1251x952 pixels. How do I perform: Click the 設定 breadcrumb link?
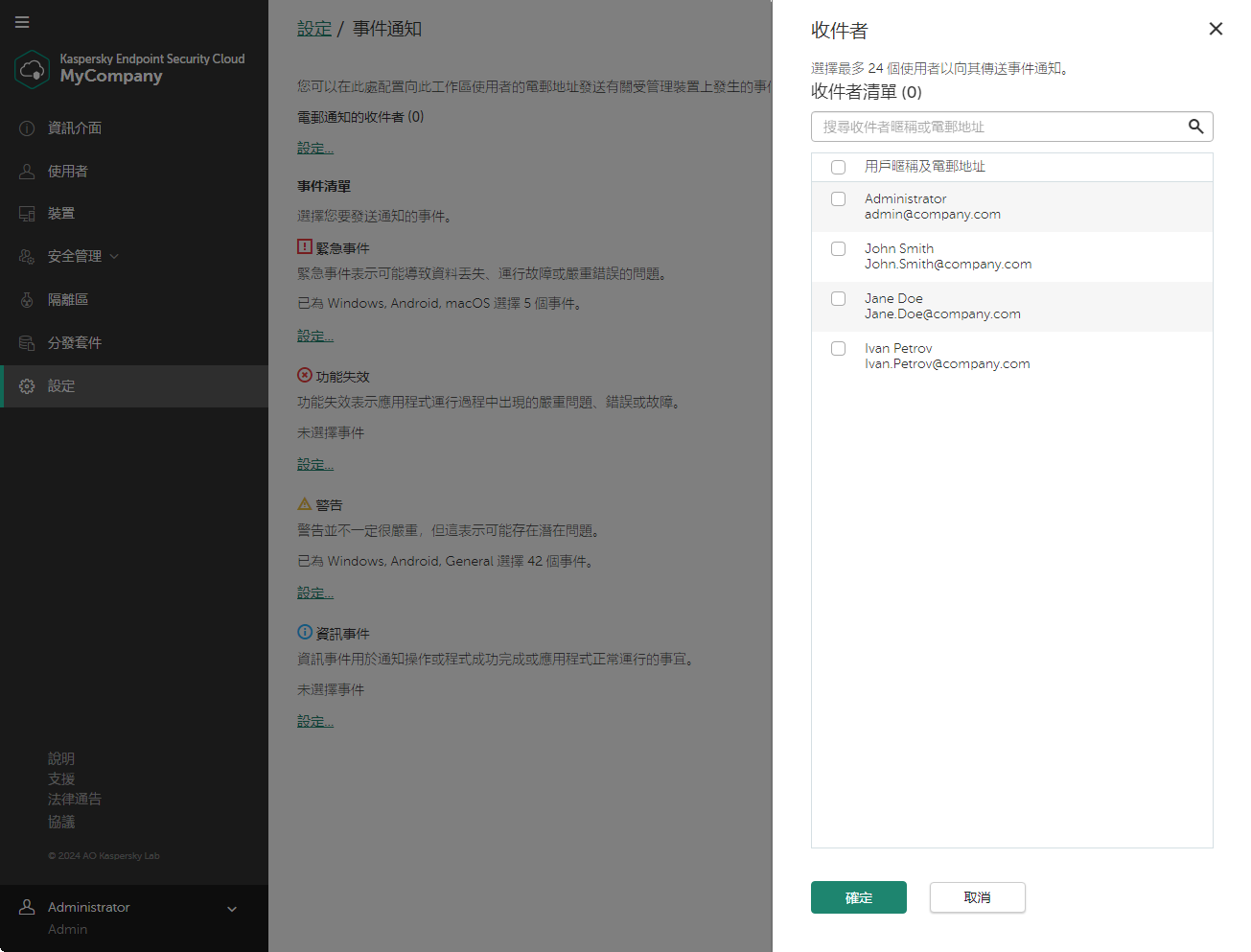tap(314, 28)
